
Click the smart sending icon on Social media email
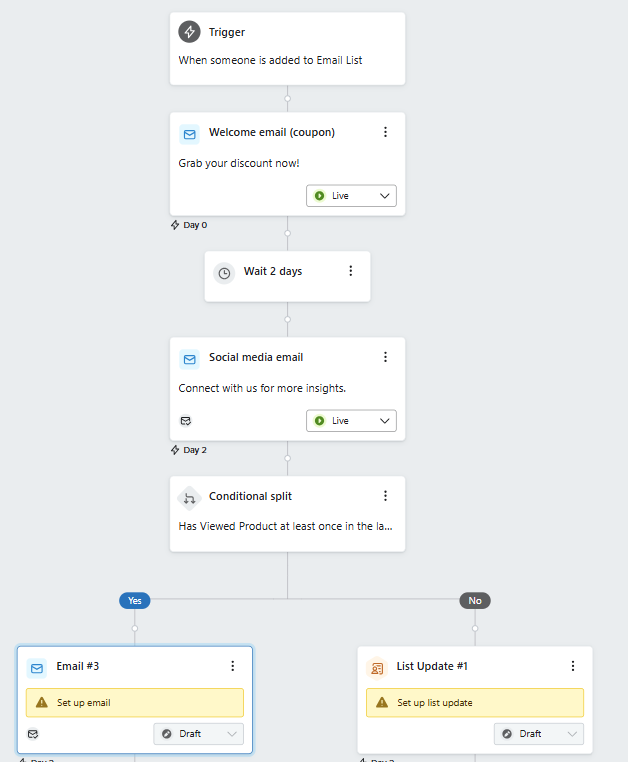pyautogui.click(x=186, y=421)
